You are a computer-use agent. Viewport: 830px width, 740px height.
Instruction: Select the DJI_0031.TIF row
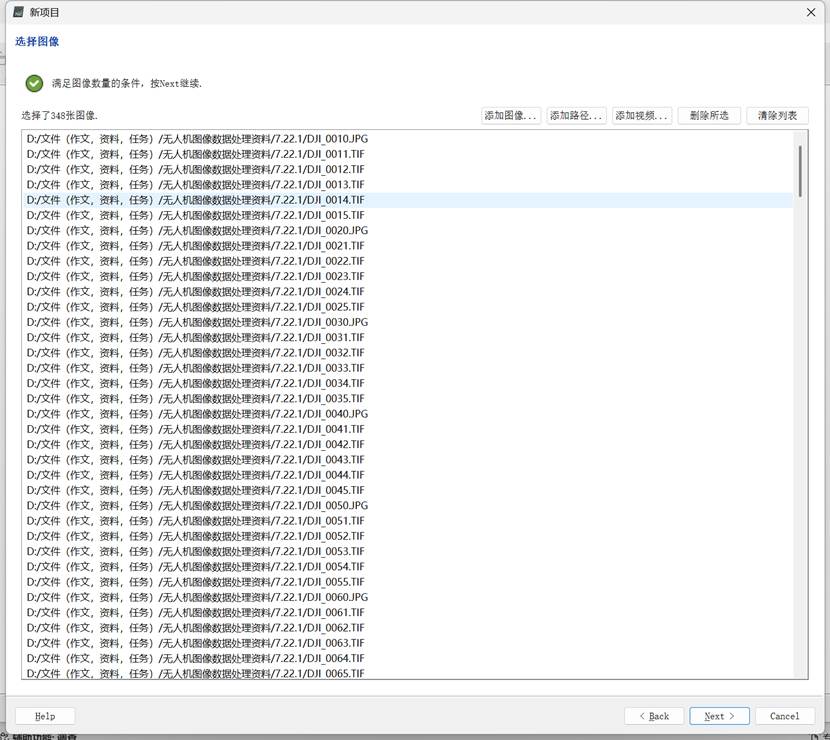(409, 338)
